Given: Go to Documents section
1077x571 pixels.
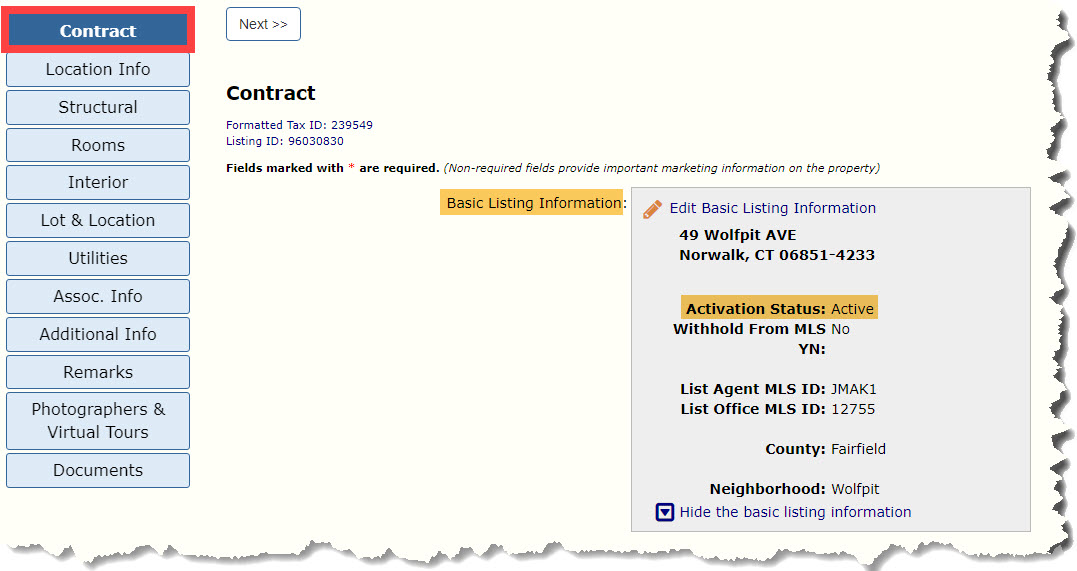Looking at the screenshot, I should click(98, 470).
